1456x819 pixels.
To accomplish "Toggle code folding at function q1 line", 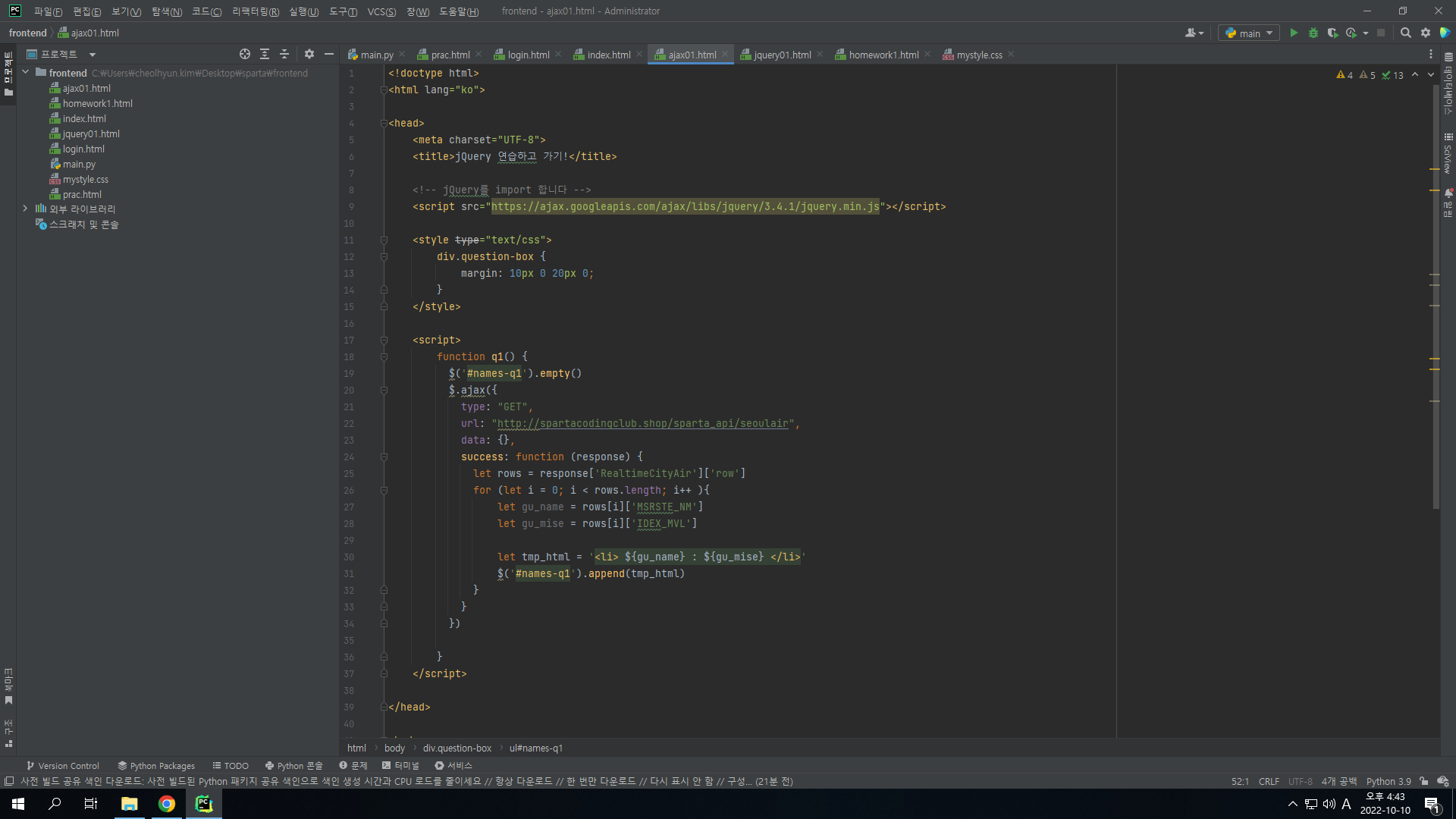I will (384, 356).
